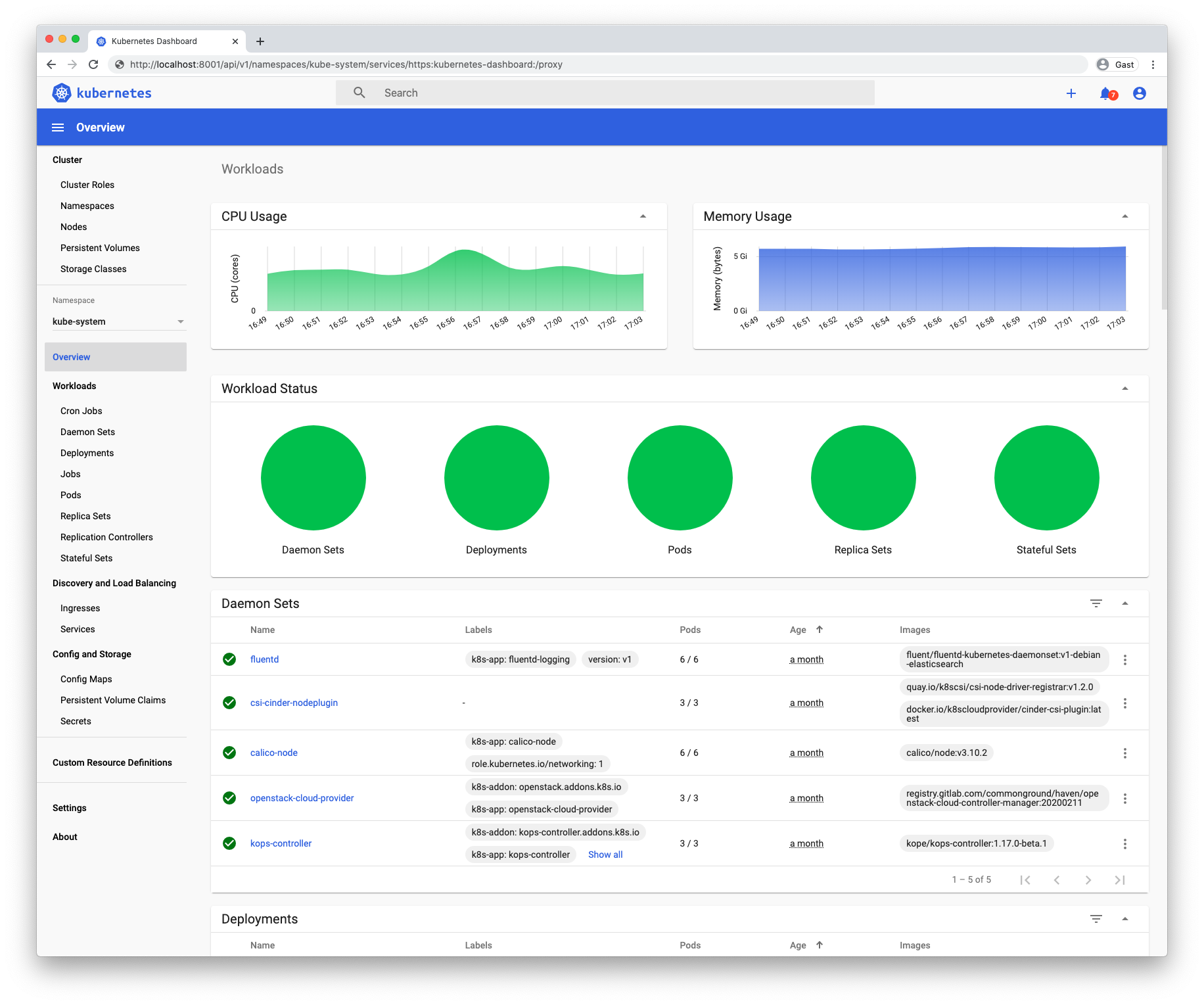The image size is (1204, 1005).
Task: Inspect the green Deployments status circle
Action: coord(497,478)
